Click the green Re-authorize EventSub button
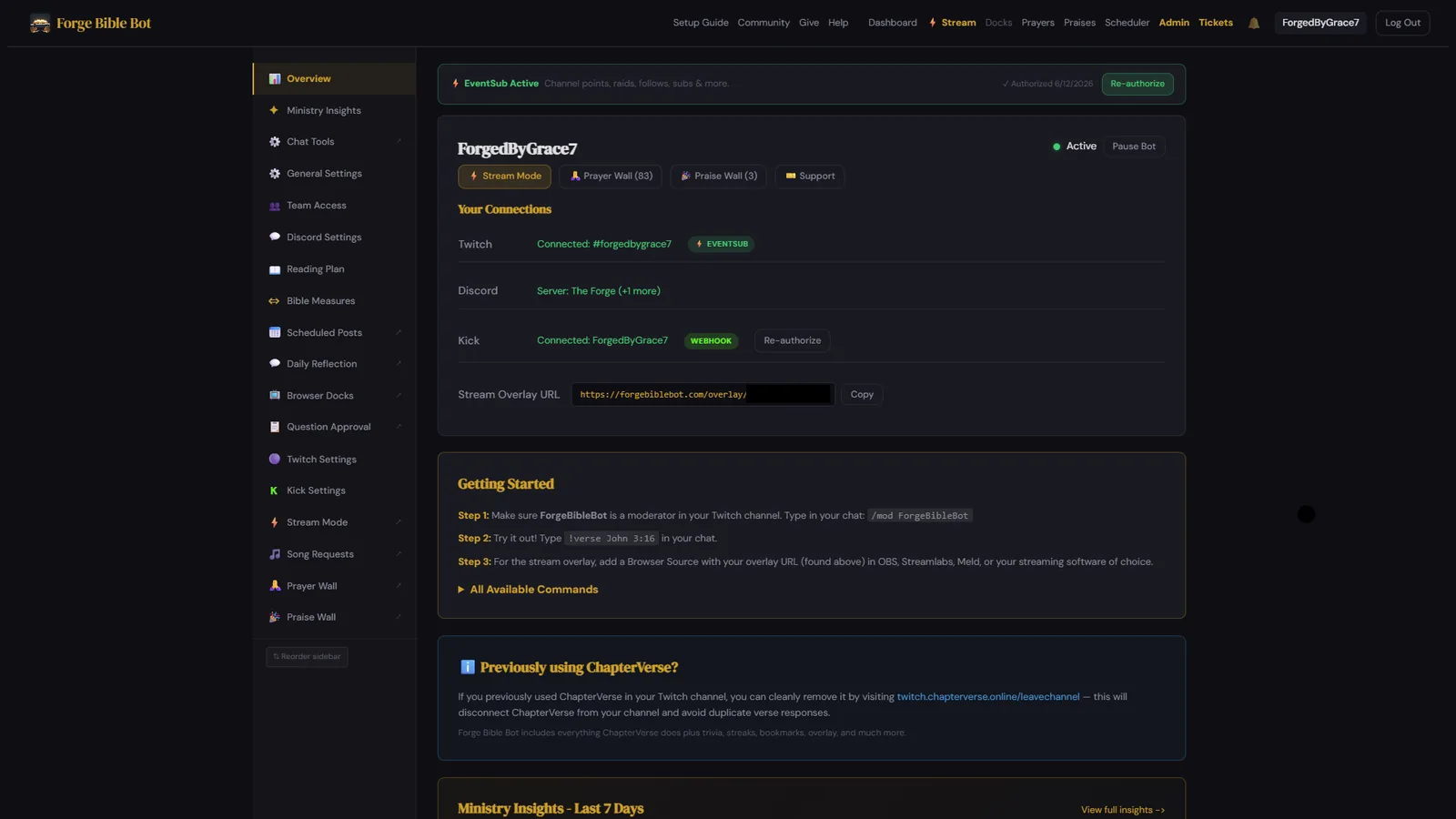 pyautogui.click(x=1137, y=84)
